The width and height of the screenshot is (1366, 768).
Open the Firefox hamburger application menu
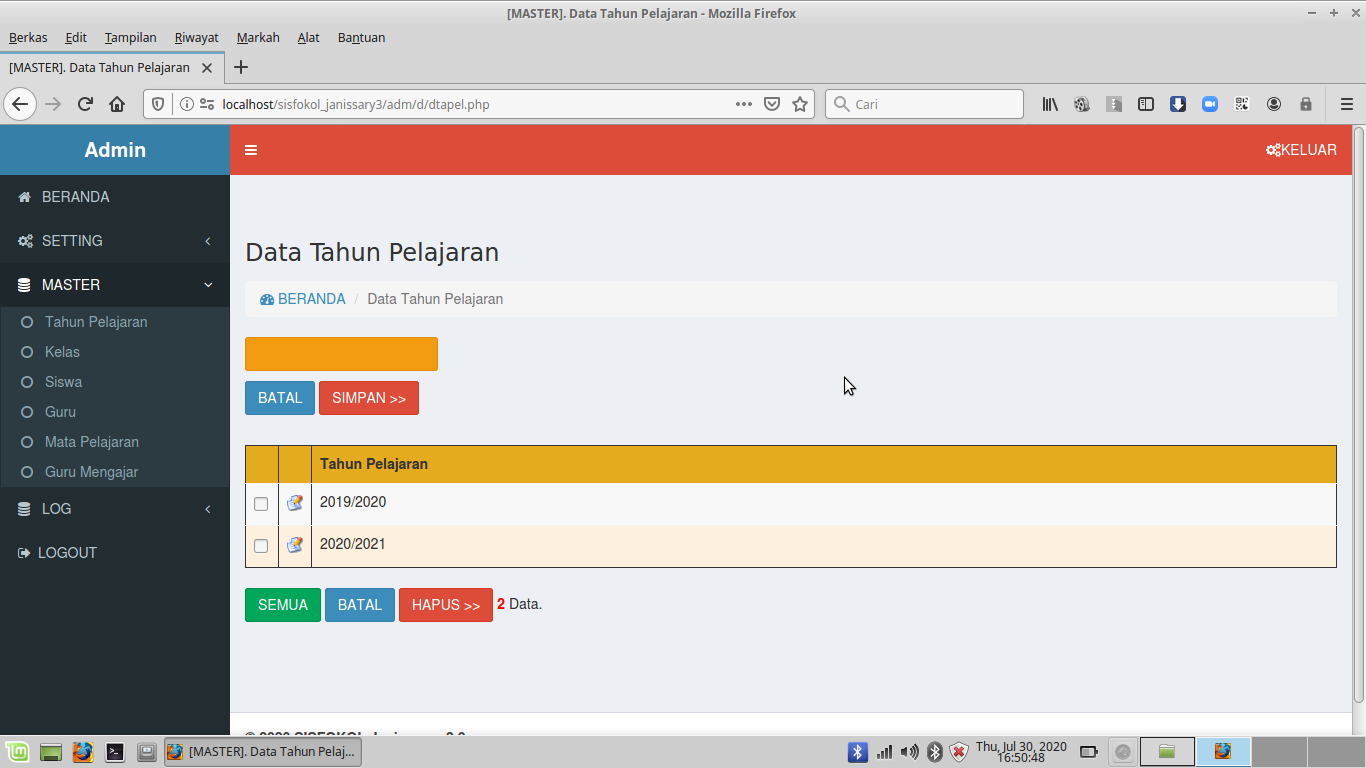click(1346, 104)
